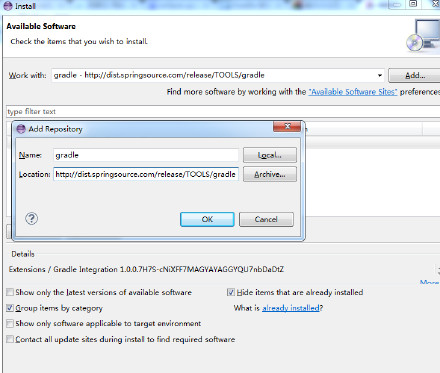
Task: Open the already installed link
Action: [291, 308]
